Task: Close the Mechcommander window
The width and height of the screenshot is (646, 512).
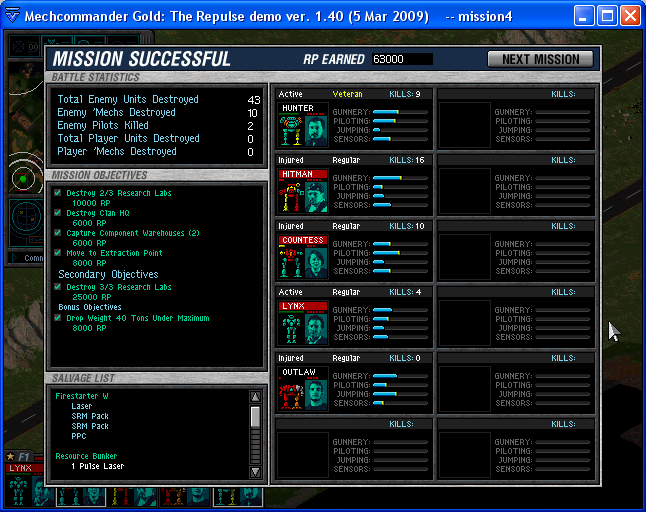Action: 630,16
